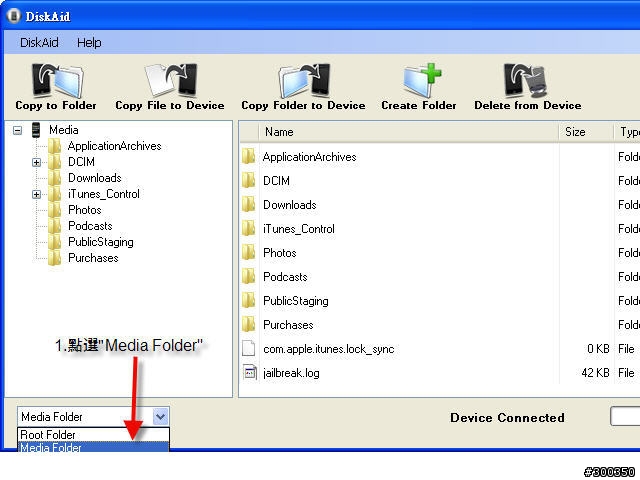Select iTunes_Control in the left tree
This screenshot has width=640, height=480.
(104, 194)
